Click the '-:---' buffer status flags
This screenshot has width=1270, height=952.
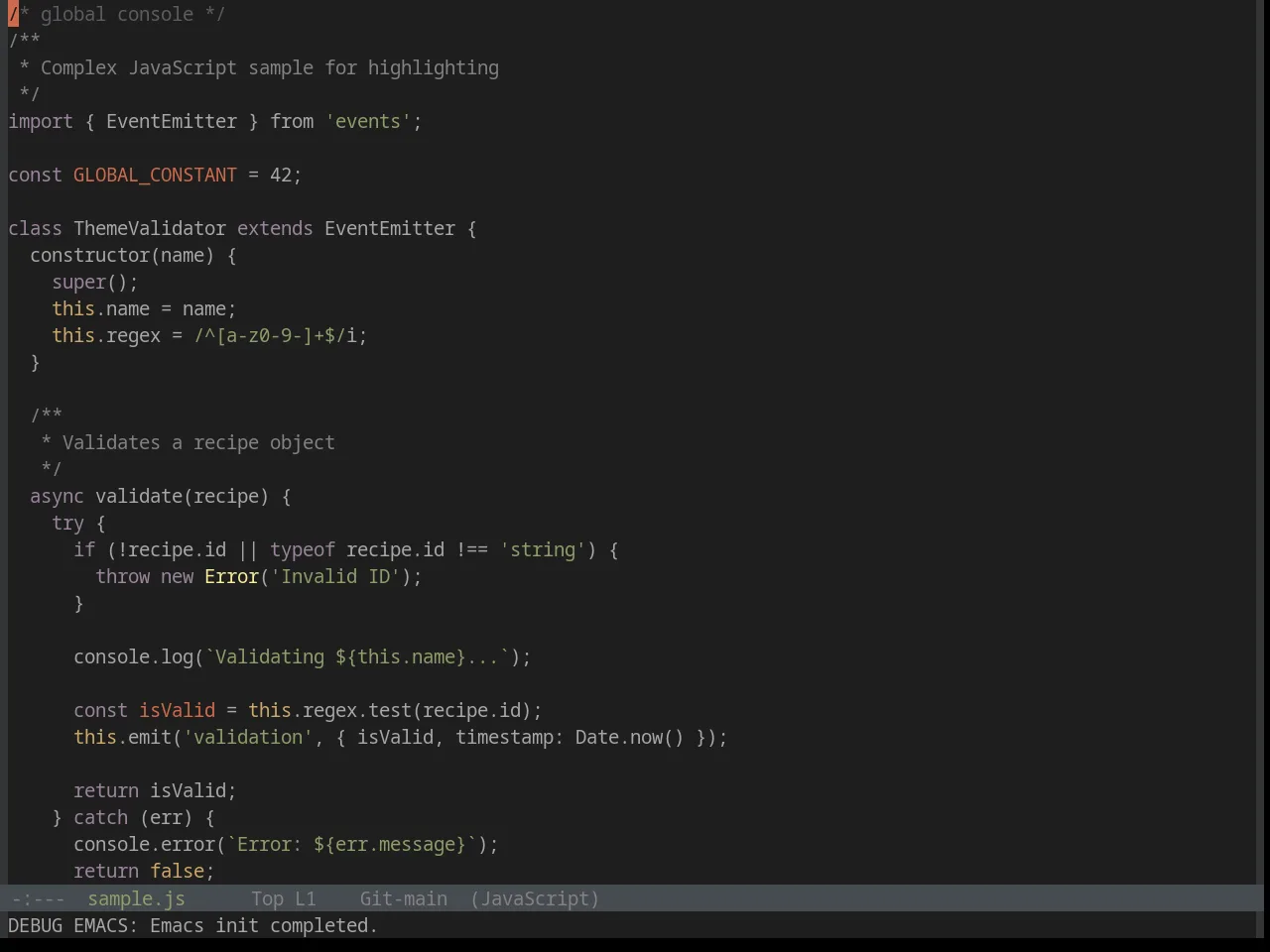[38, 898]
